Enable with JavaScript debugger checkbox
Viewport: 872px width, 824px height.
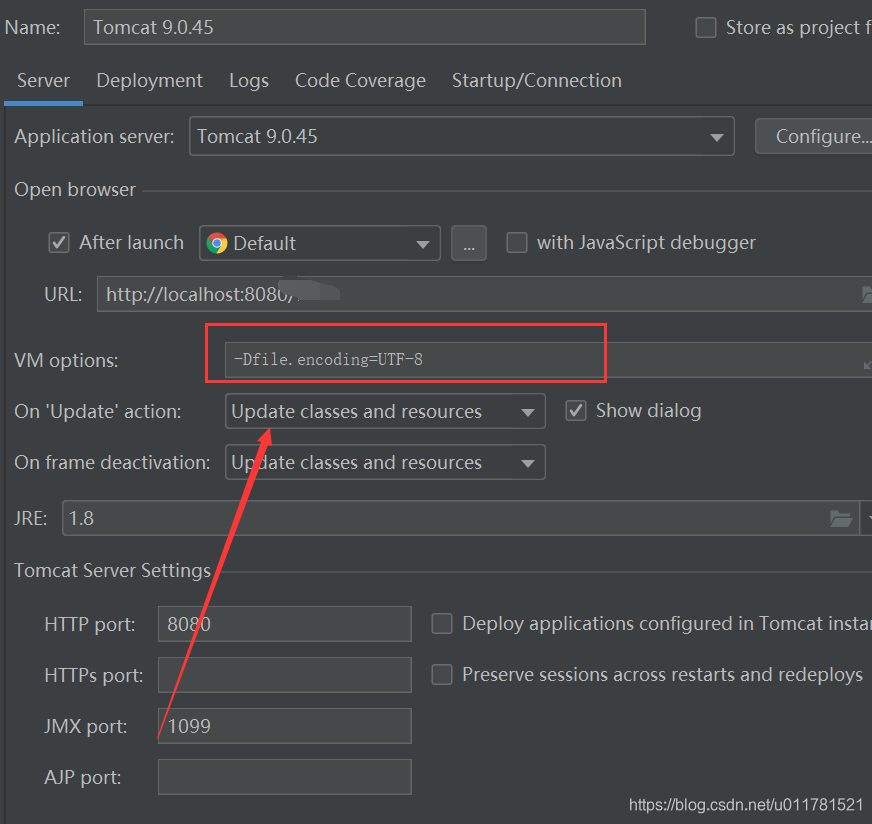tap(517, 242)
